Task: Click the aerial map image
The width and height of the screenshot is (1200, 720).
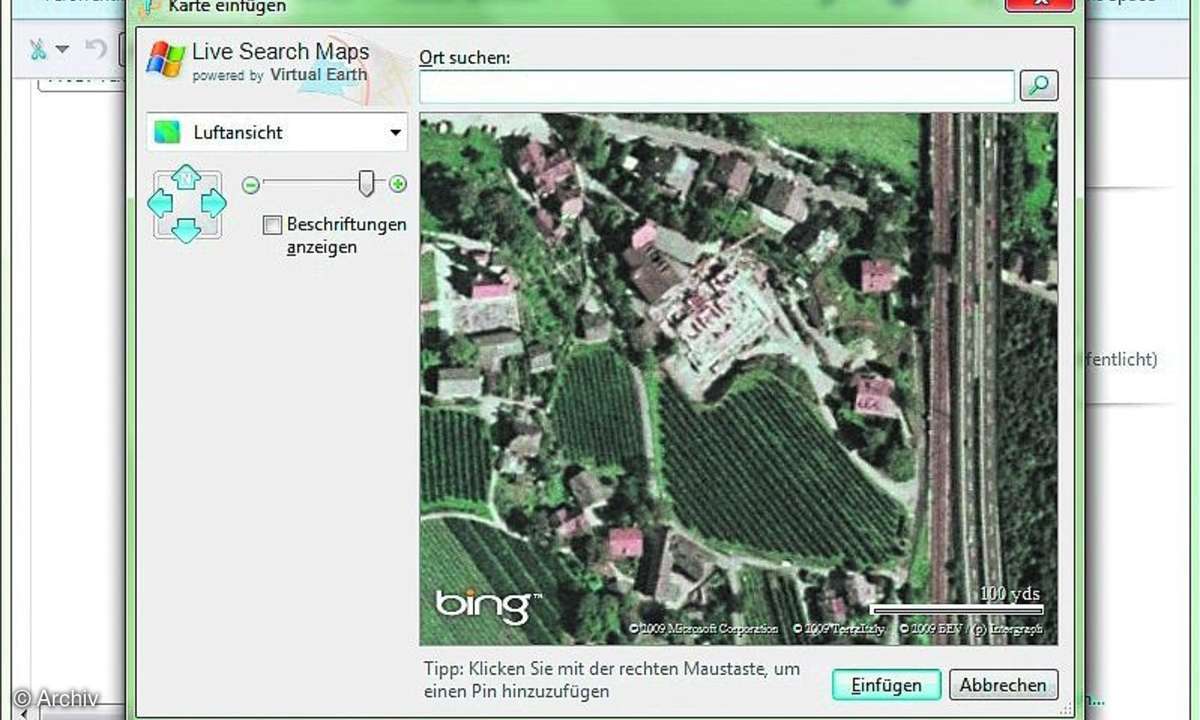Action: [738, 378]
